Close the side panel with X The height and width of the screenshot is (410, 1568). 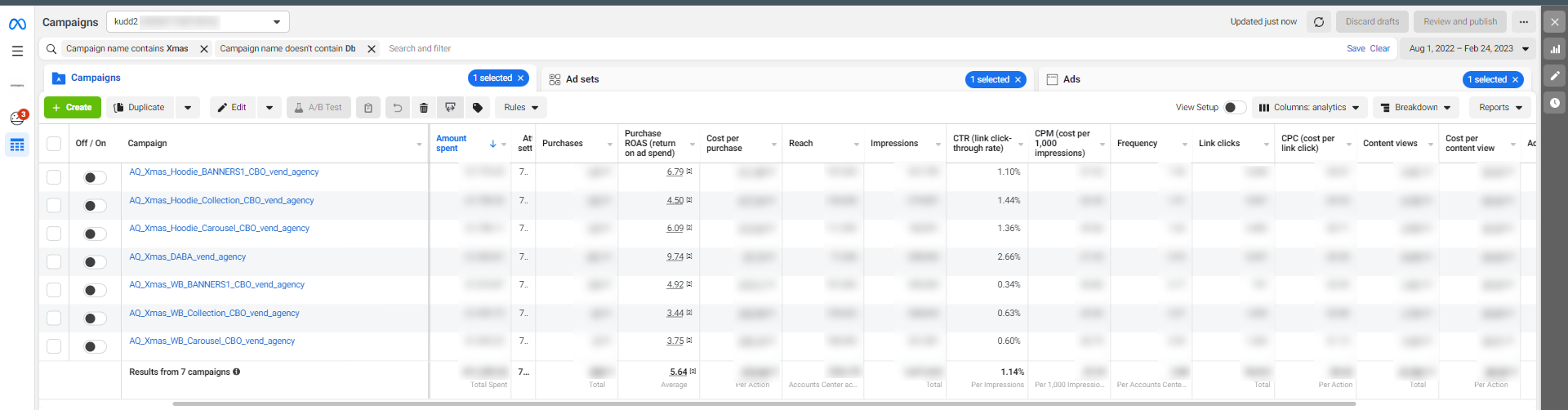click(x=1555, y=22)
